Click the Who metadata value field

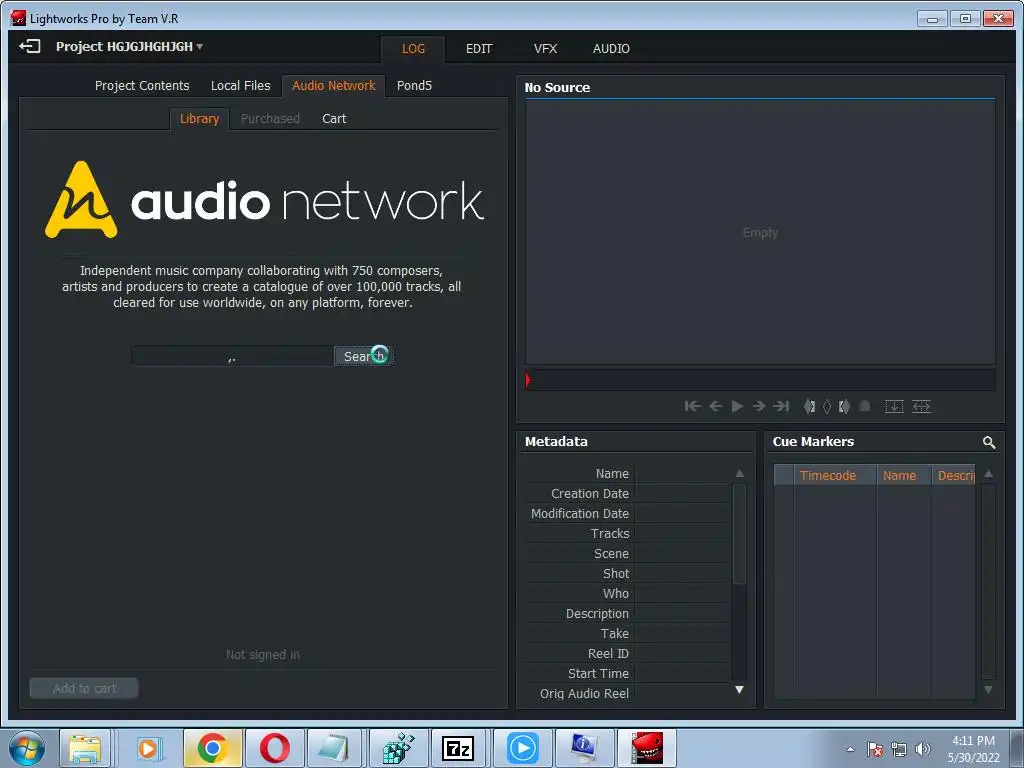(682, 593)
